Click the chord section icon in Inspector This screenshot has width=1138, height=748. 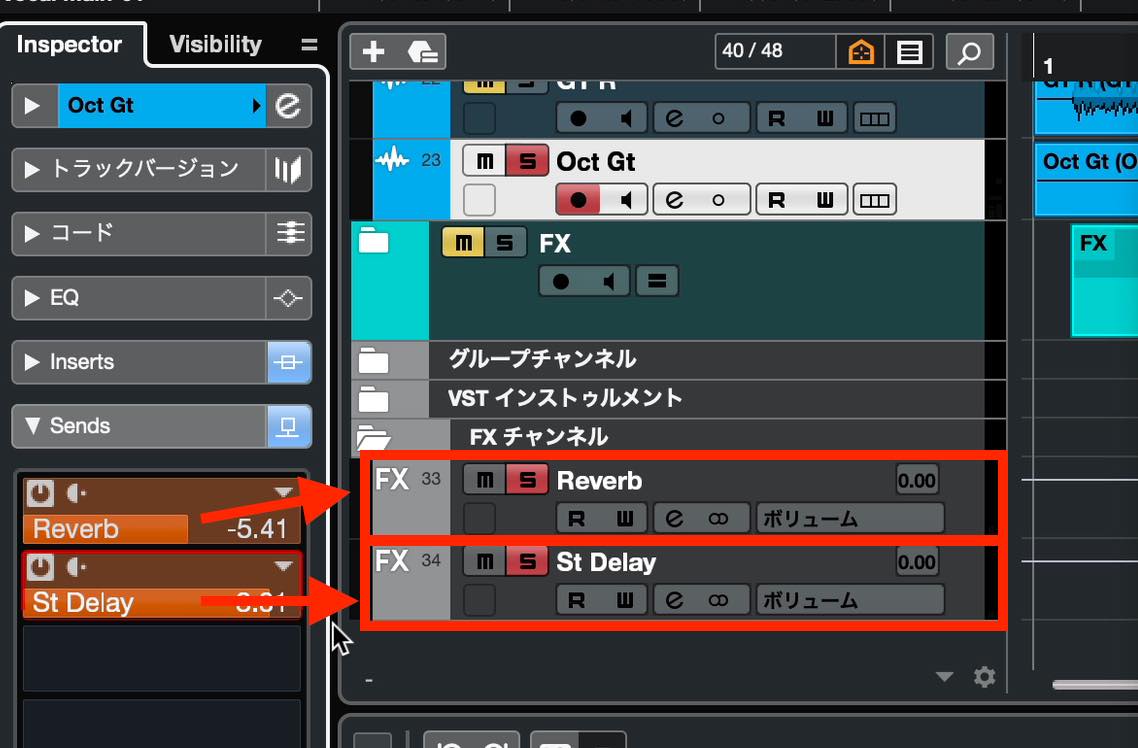point(288,234)
